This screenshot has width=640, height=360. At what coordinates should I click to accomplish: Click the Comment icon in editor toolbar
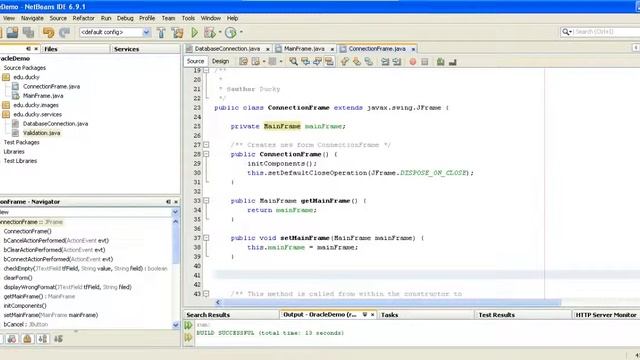coord(440,62)
